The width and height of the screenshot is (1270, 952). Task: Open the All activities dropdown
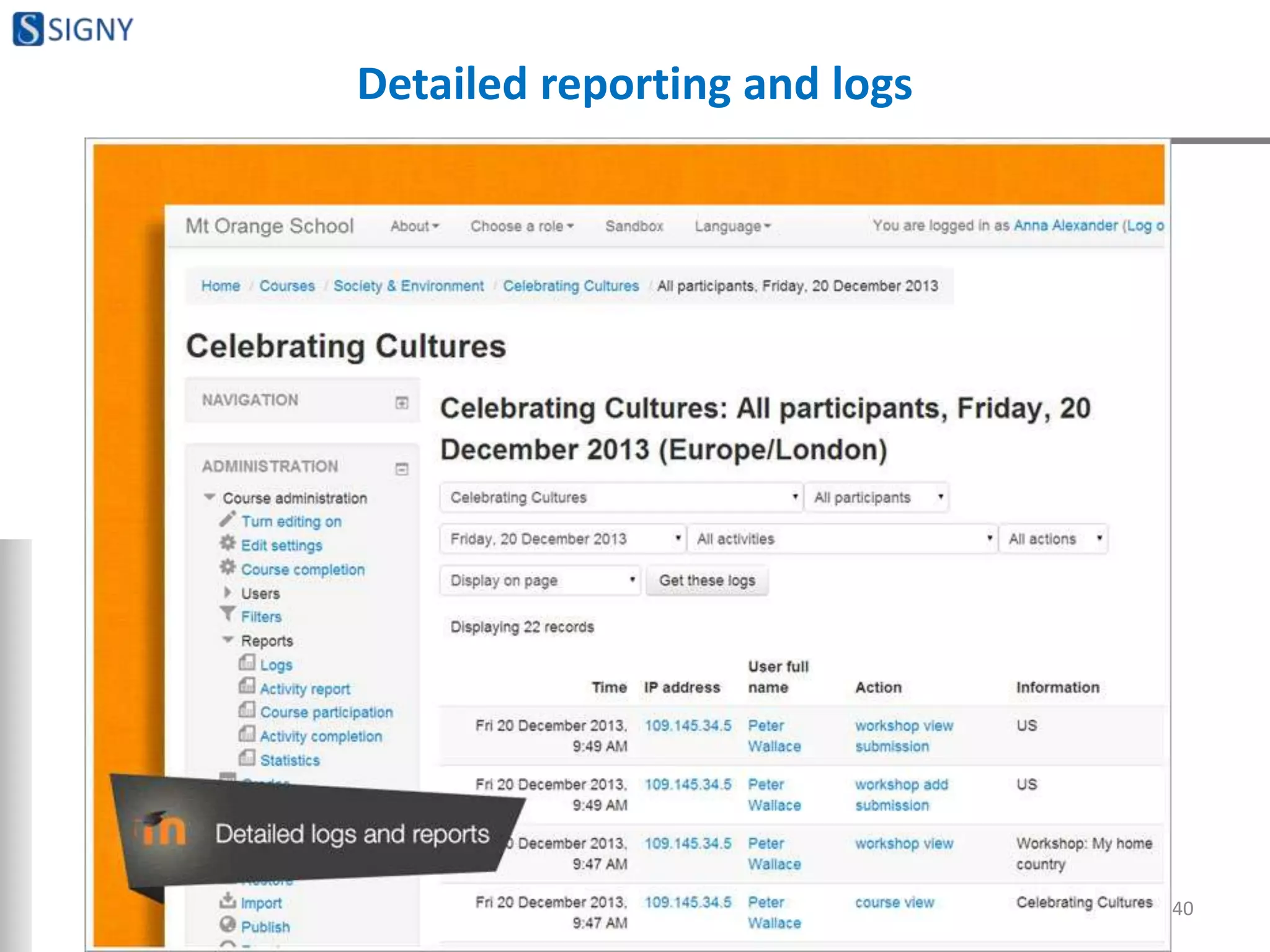(x=841, y=539)
